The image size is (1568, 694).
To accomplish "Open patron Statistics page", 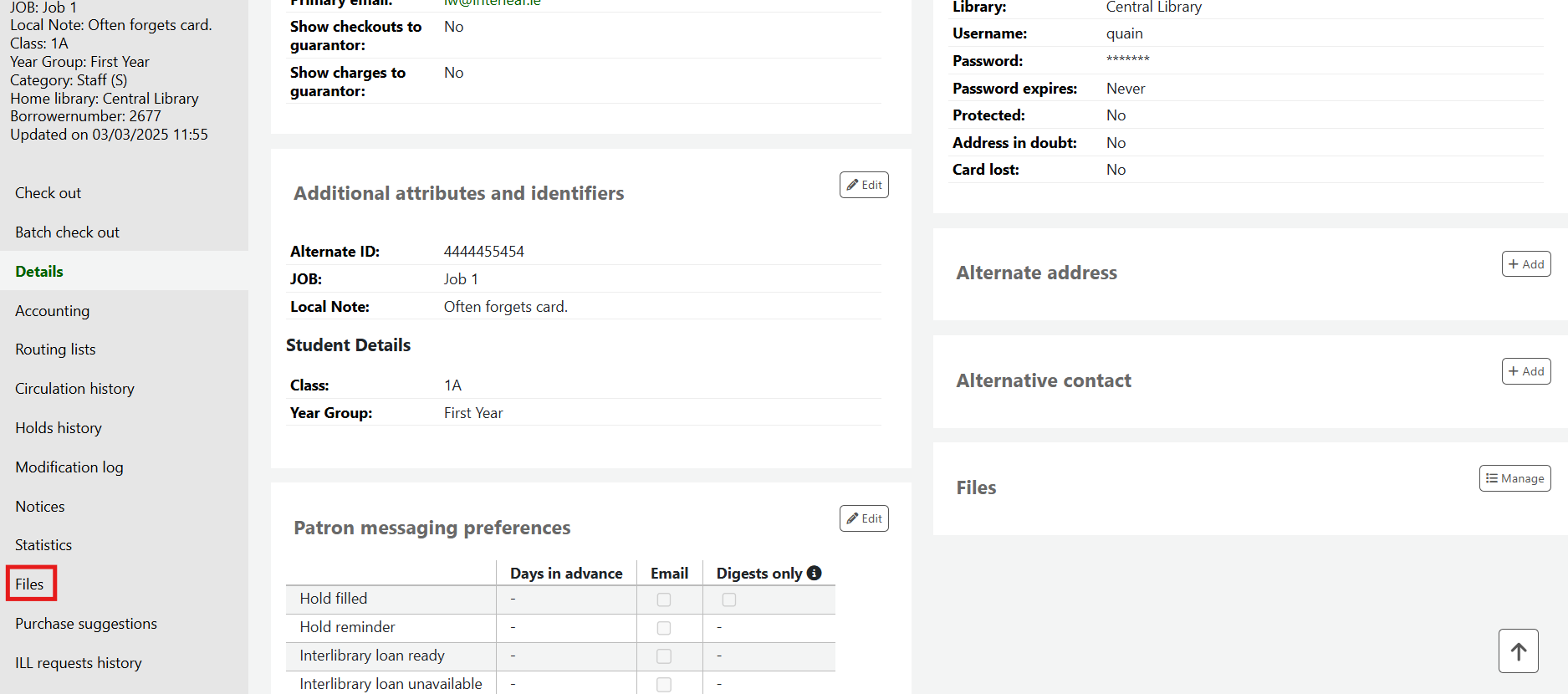I will tap(43, 545).
